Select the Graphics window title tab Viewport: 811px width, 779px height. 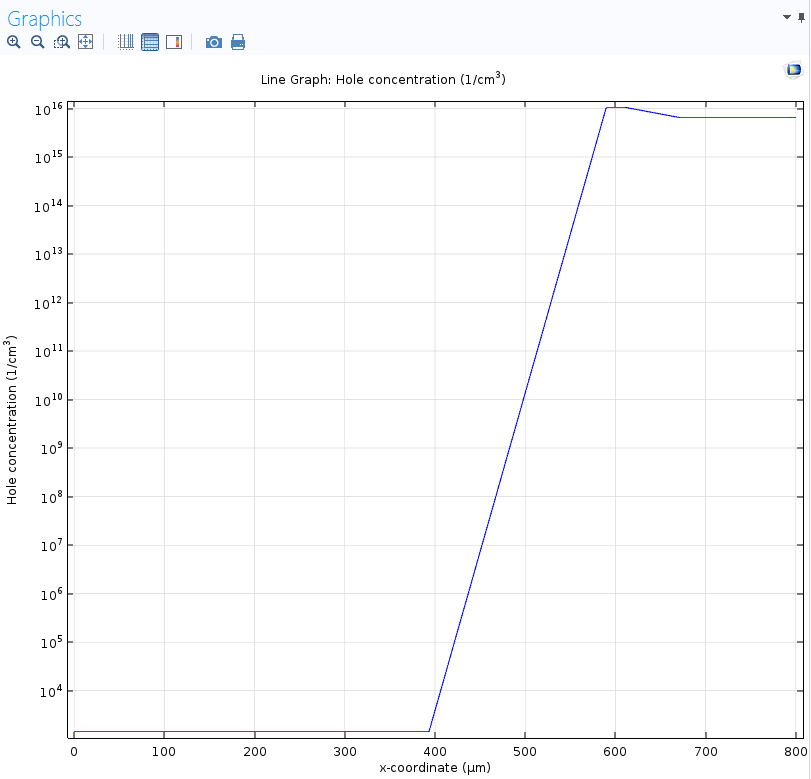pos(45,19)
